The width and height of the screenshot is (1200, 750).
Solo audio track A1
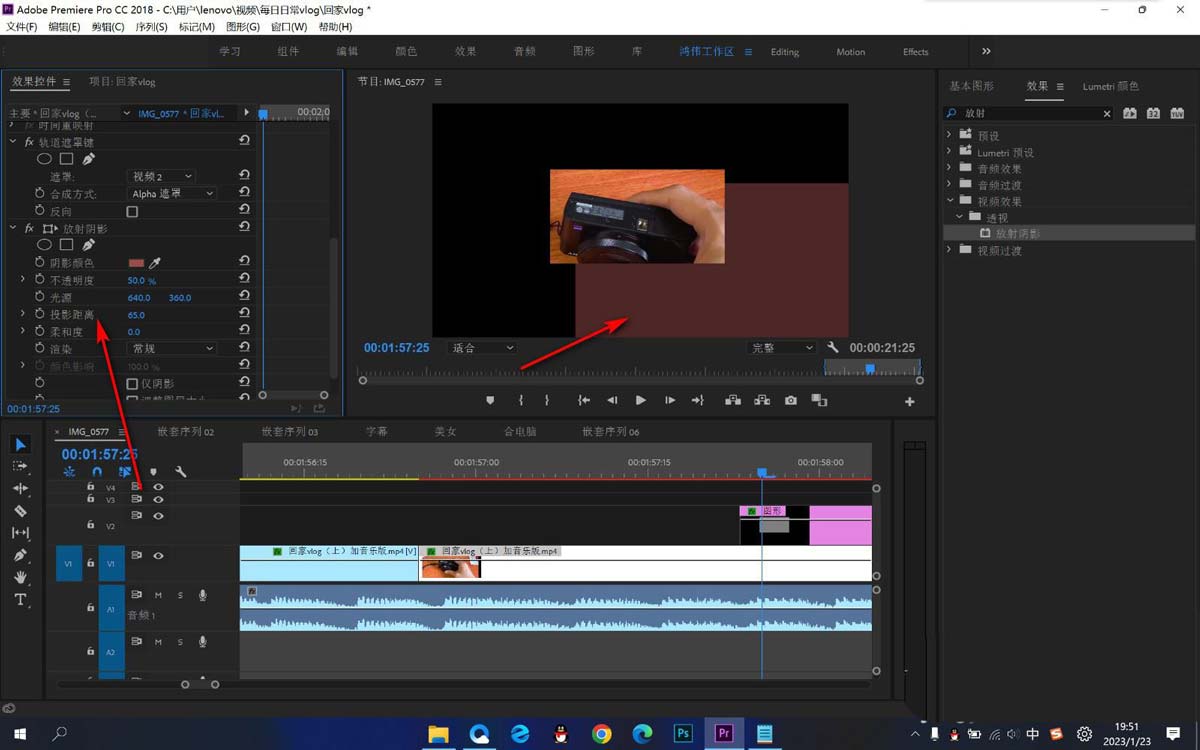(x=180, y=596)
